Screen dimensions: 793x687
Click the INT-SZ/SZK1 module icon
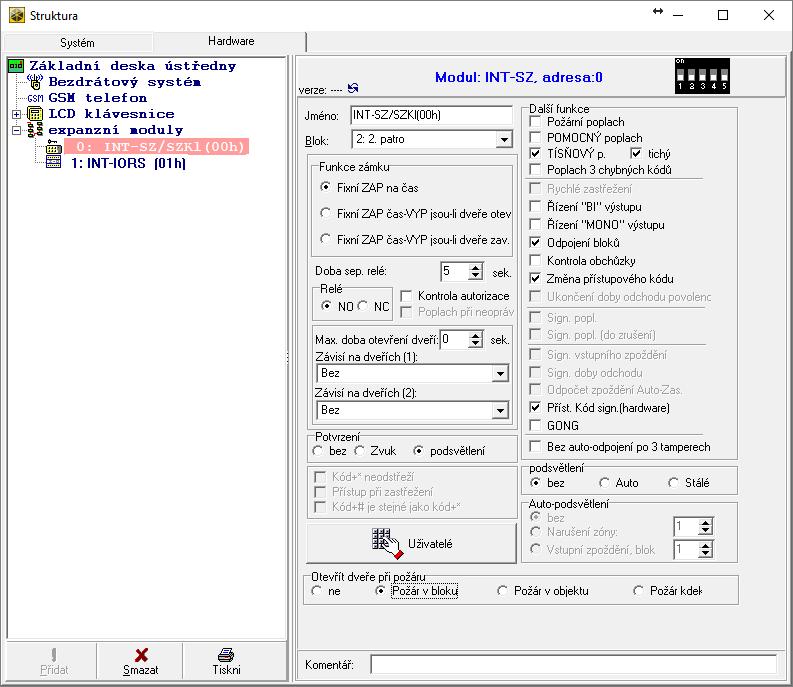pyautogui.click(x=53, y=147)
